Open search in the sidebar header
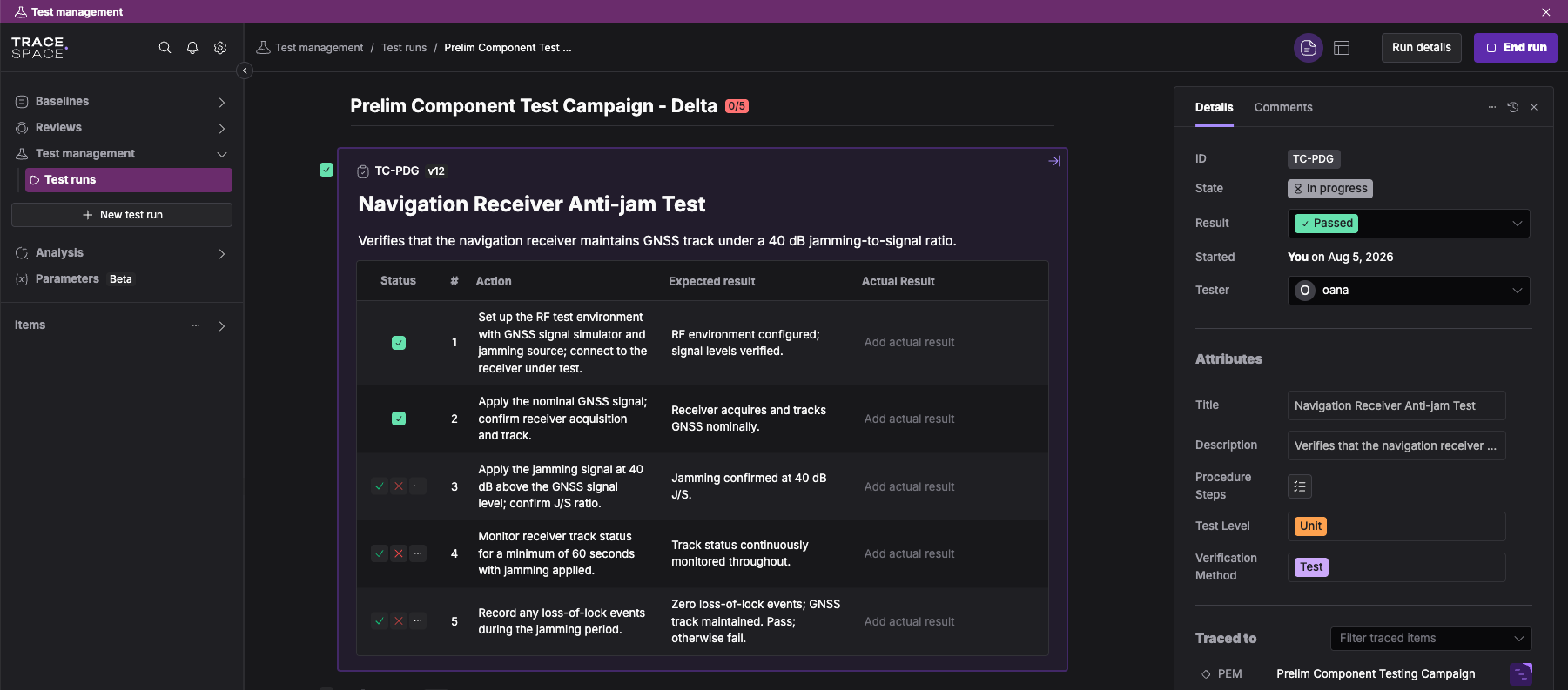The image size is (1568, 690). click(165, 48)
